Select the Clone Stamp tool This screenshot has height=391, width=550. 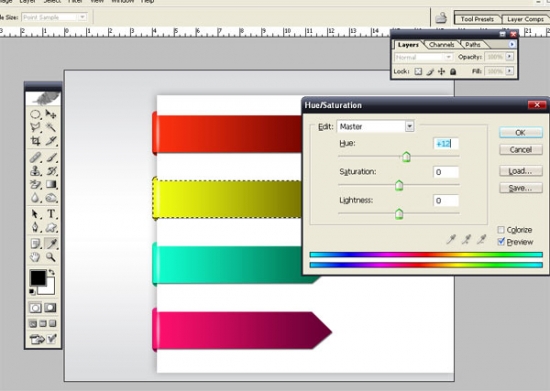pos(35,171)
